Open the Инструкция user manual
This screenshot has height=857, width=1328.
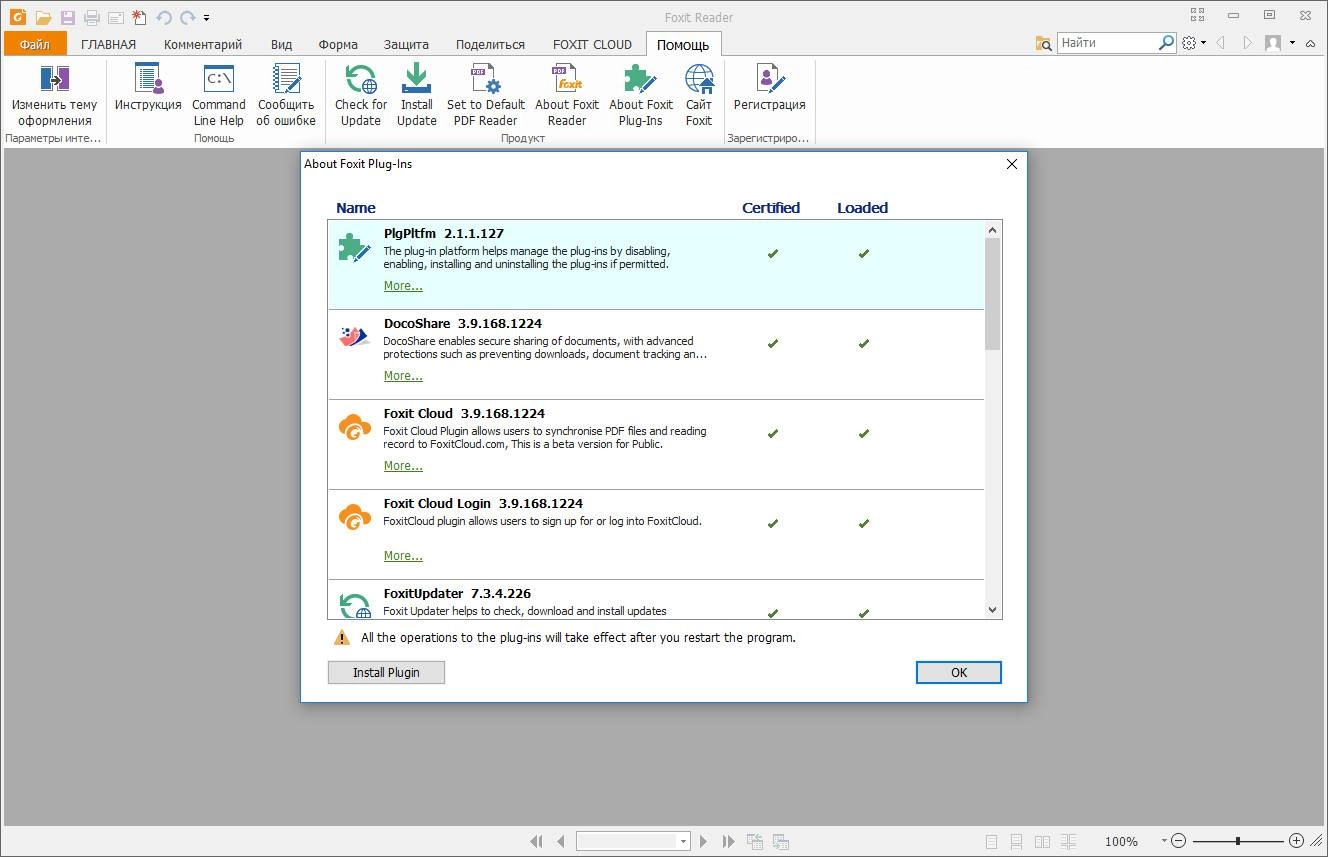(148, 87)
